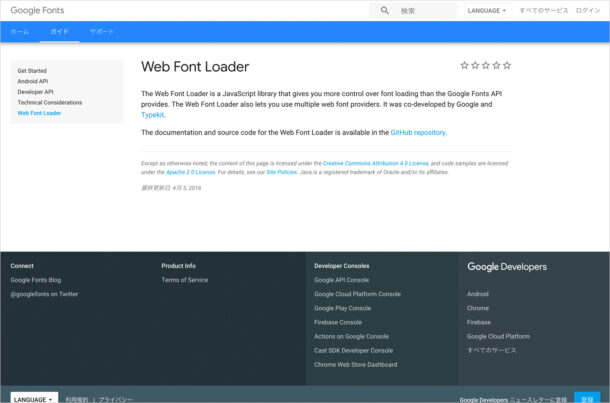Open the Android footer link

tap(478, 294)
